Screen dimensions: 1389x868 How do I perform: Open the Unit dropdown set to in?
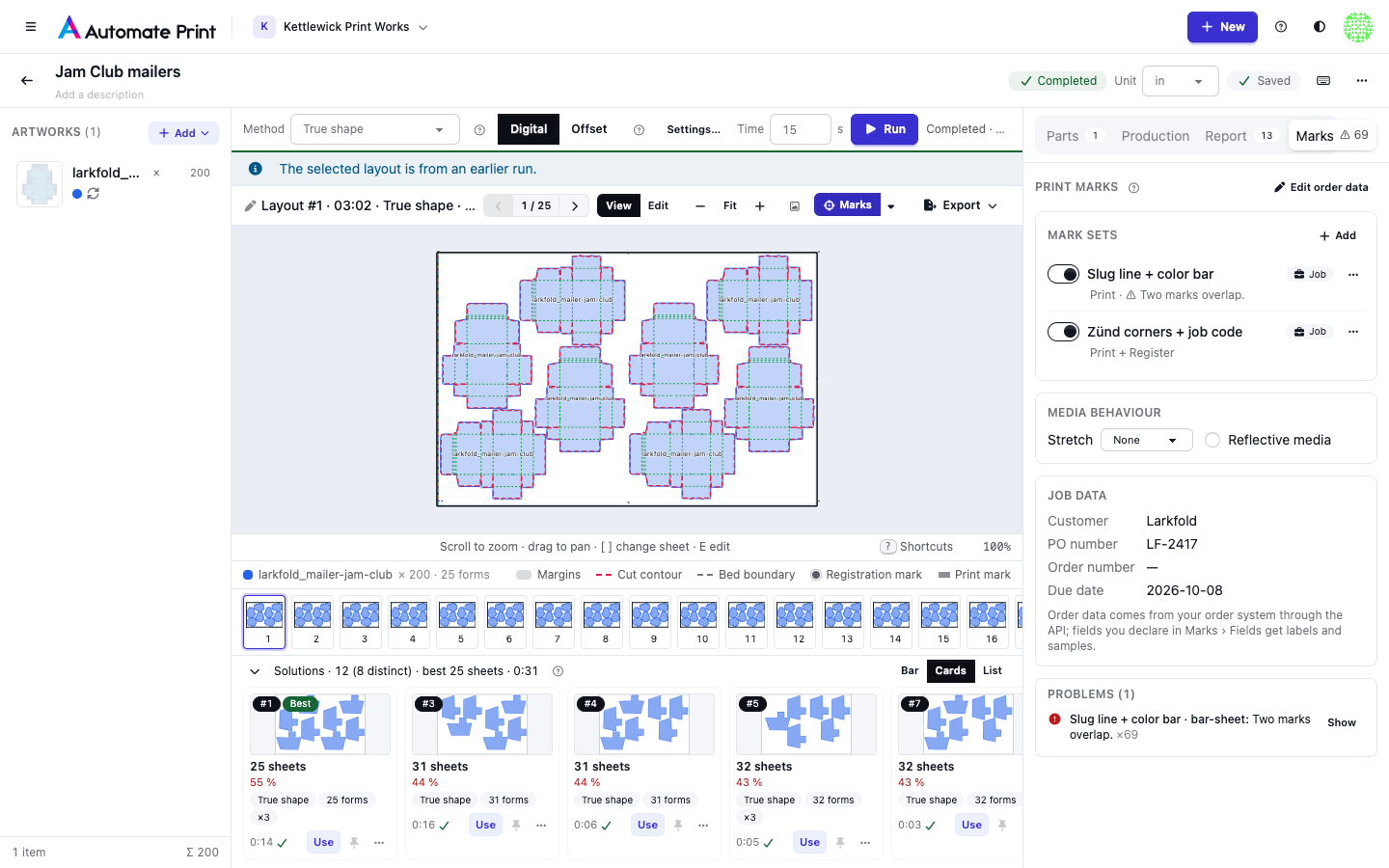1180,81
